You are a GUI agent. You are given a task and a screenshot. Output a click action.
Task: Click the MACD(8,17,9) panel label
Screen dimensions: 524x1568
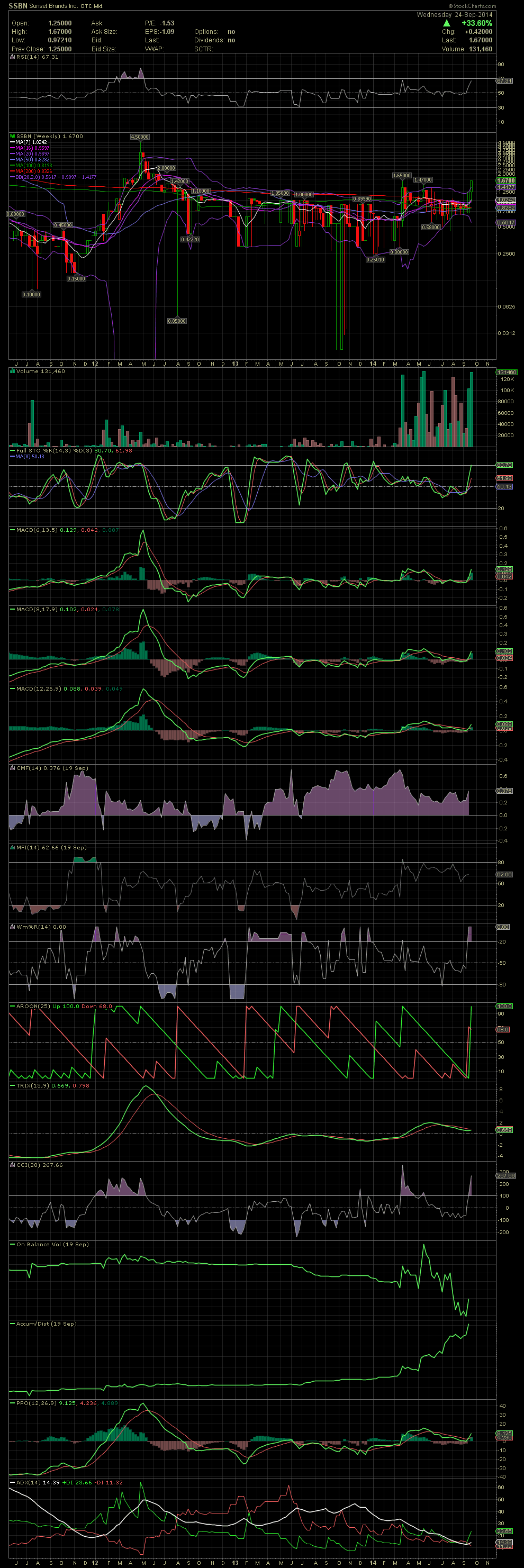point(64,609)
